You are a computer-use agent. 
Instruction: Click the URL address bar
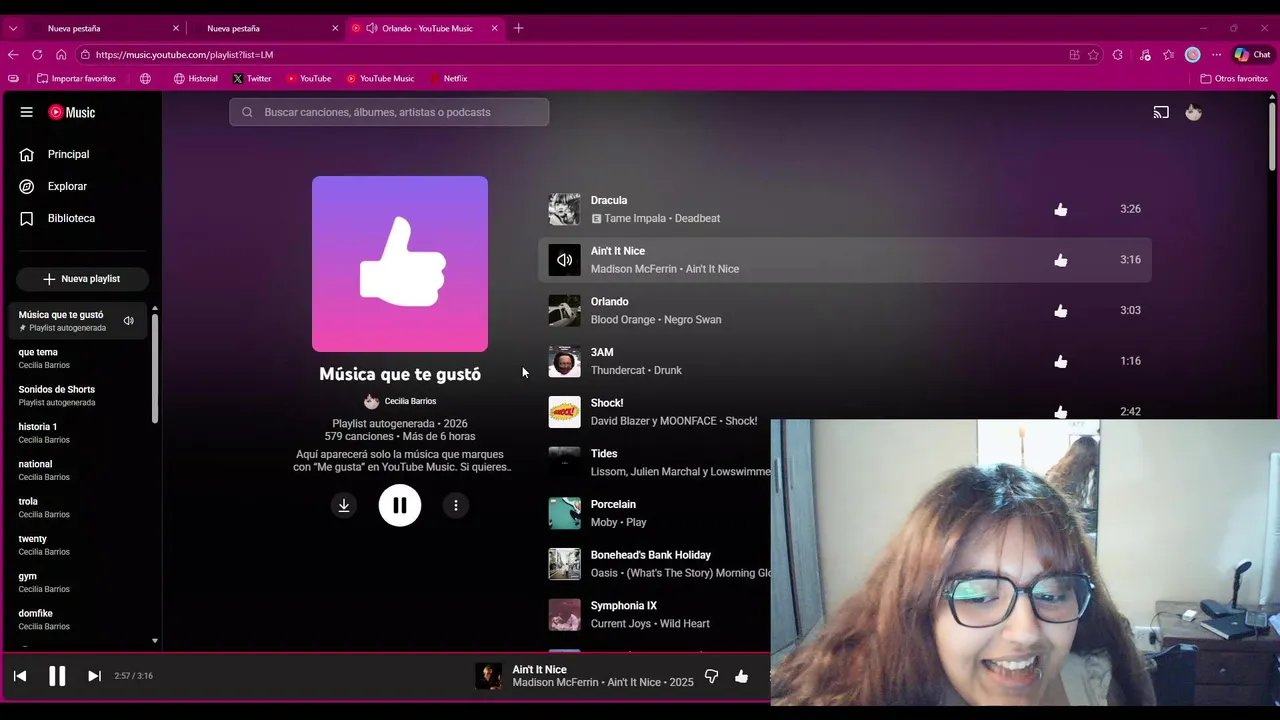coord(570,55)
